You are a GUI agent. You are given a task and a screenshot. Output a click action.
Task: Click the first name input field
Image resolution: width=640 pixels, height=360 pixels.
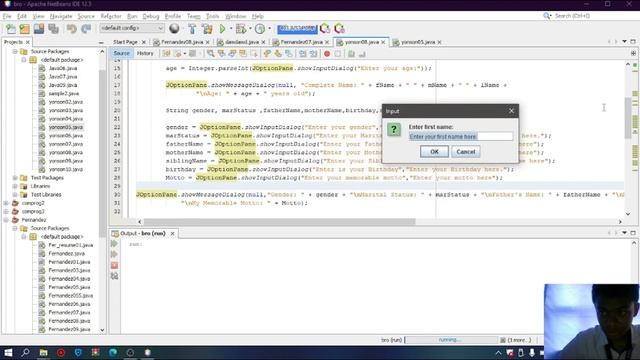tap(461, 136)
